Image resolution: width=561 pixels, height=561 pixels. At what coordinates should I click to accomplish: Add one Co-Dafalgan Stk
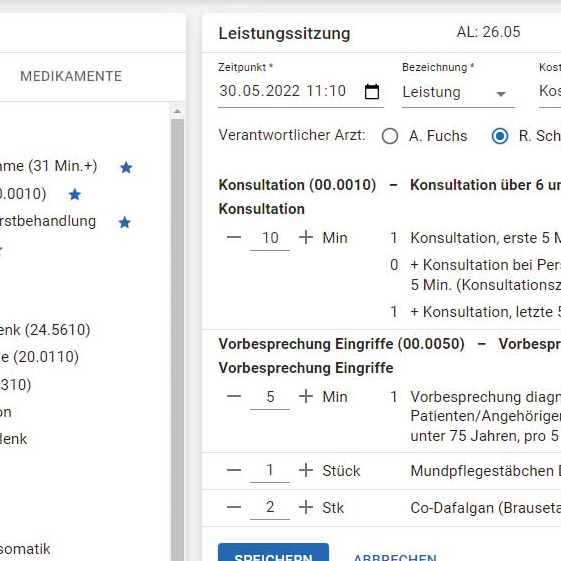click(x=306, y=507)
